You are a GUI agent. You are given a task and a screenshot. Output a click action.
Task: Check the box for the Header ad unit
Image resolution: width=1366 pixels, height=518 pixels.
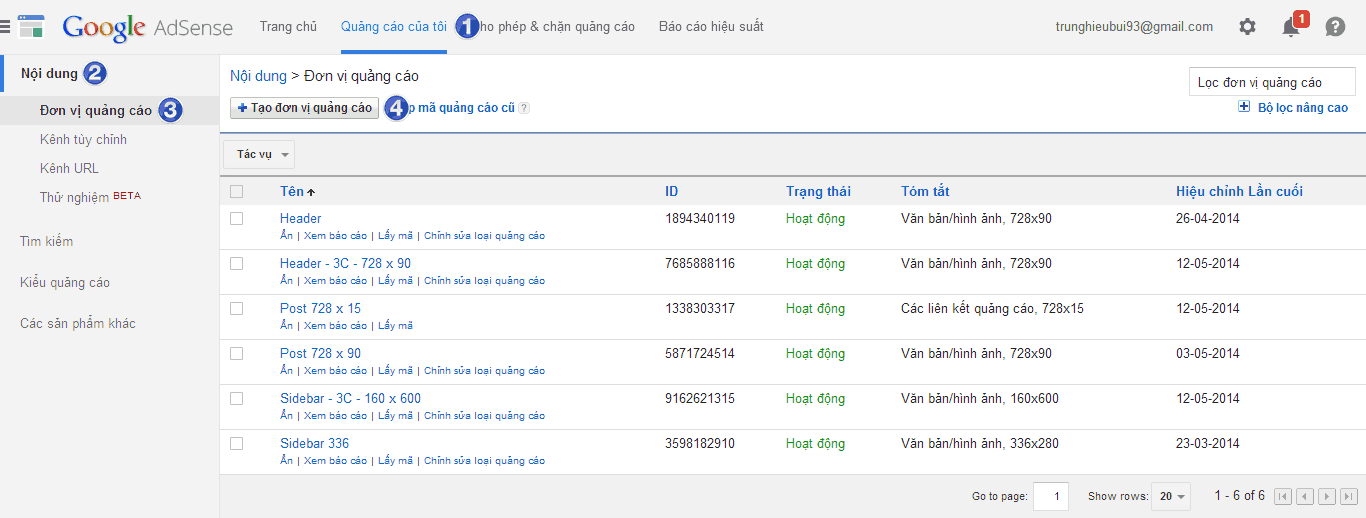pyautogui.click(x=237, y=218)
